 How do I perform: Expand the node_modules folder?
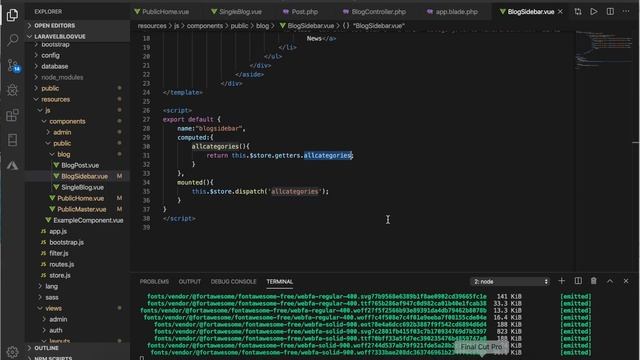tap(62, 77)
